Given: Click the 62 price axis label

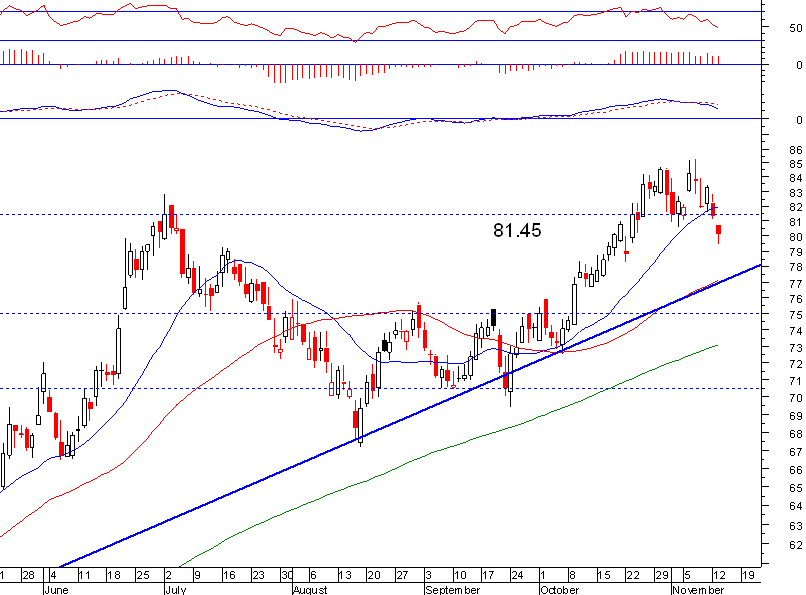Looking at the screenshot, I should [x=796, y=545].
